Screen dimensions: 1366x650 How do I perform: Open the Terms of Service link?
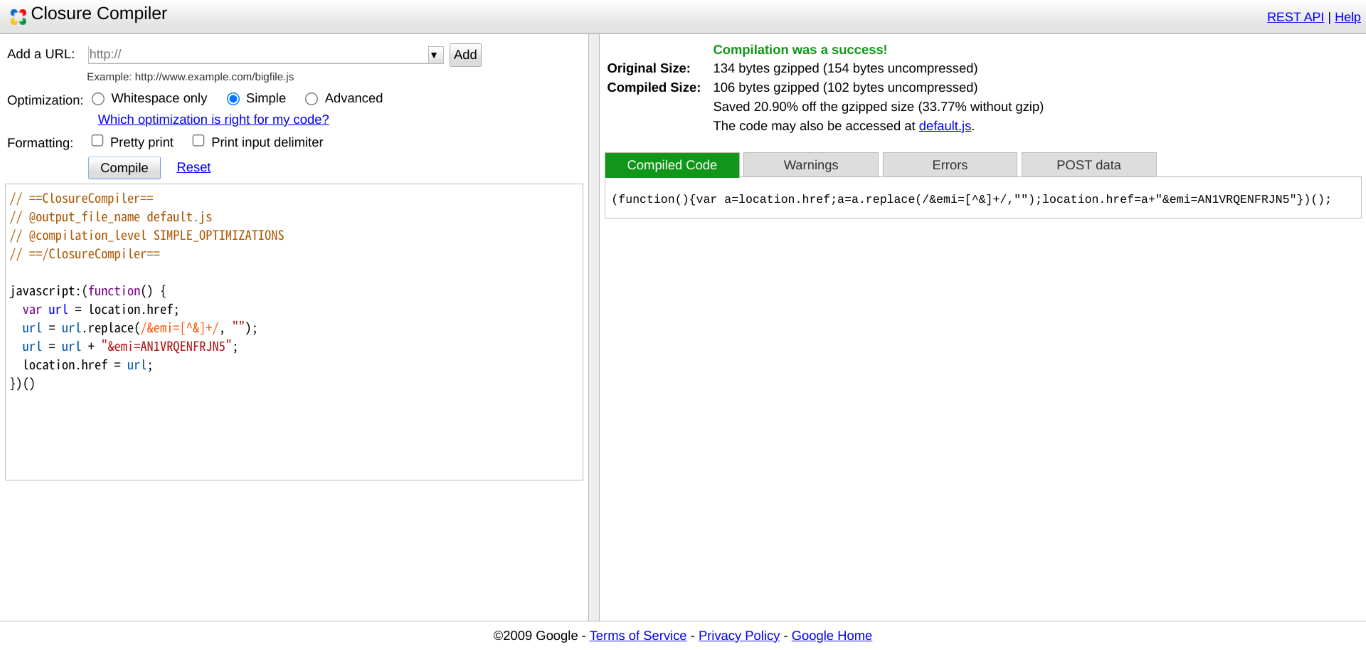click(638, 636)
